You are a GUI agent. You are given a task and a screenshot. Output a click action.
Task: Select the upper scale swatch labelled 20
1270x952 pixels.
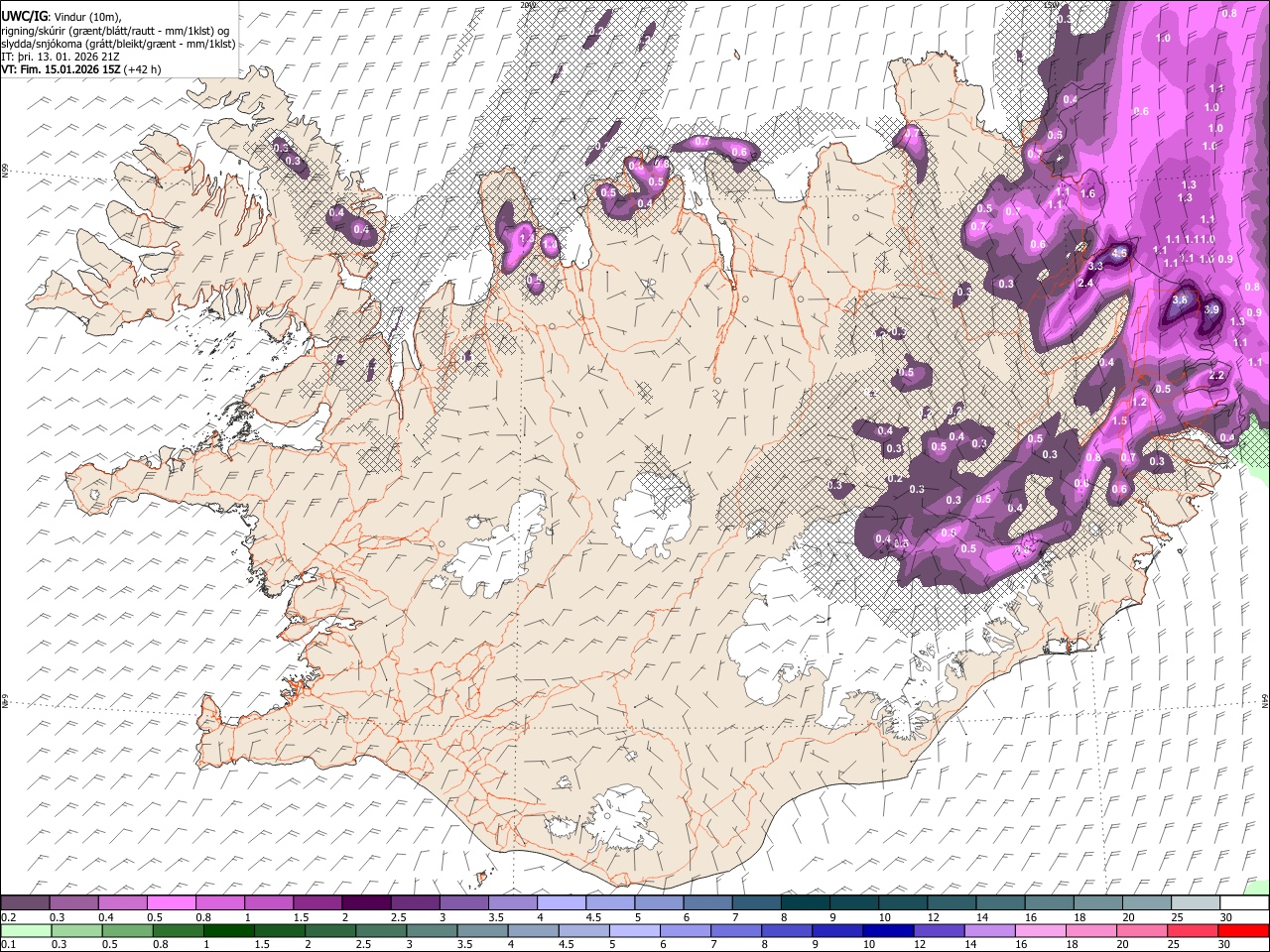coord(1147,903)
